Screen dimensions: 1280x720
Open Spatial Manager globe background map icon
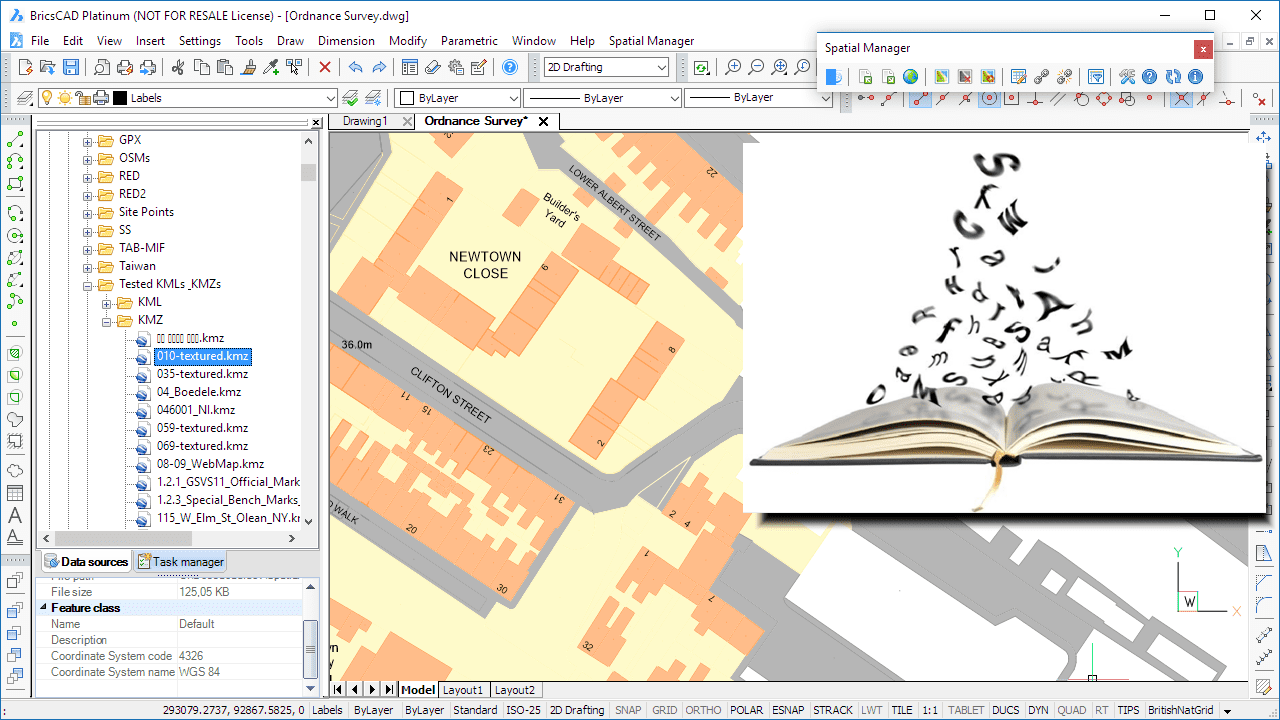click(910, 77)
